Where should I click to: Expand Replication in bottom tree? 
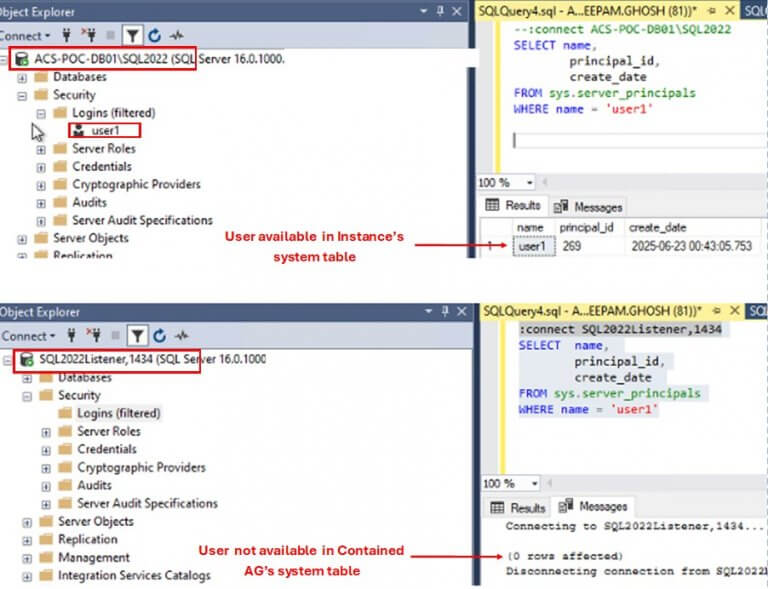pos(27,541)
